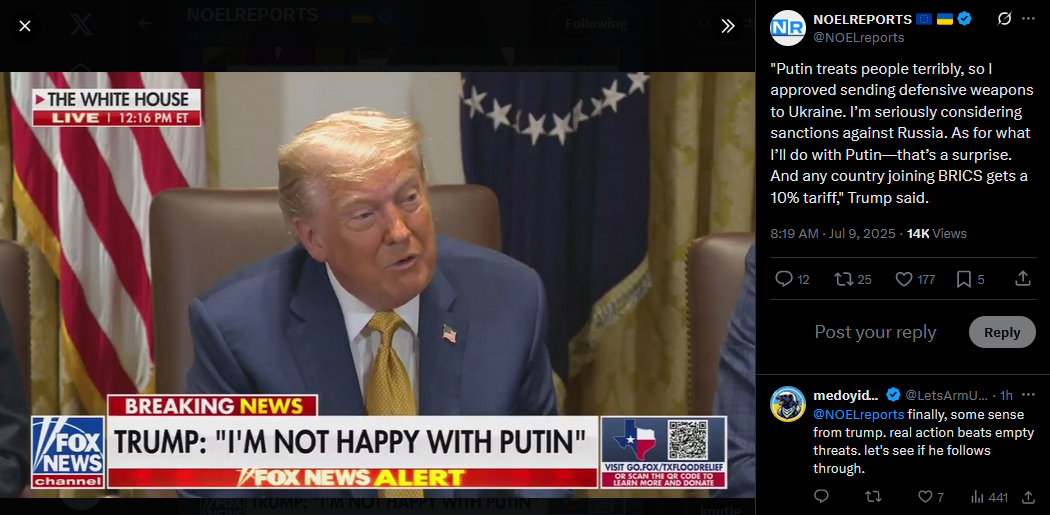The height and width of the screenshot is (515, 1050).
Task: Close the media viewer with the X icon
Action: [25, 26]
